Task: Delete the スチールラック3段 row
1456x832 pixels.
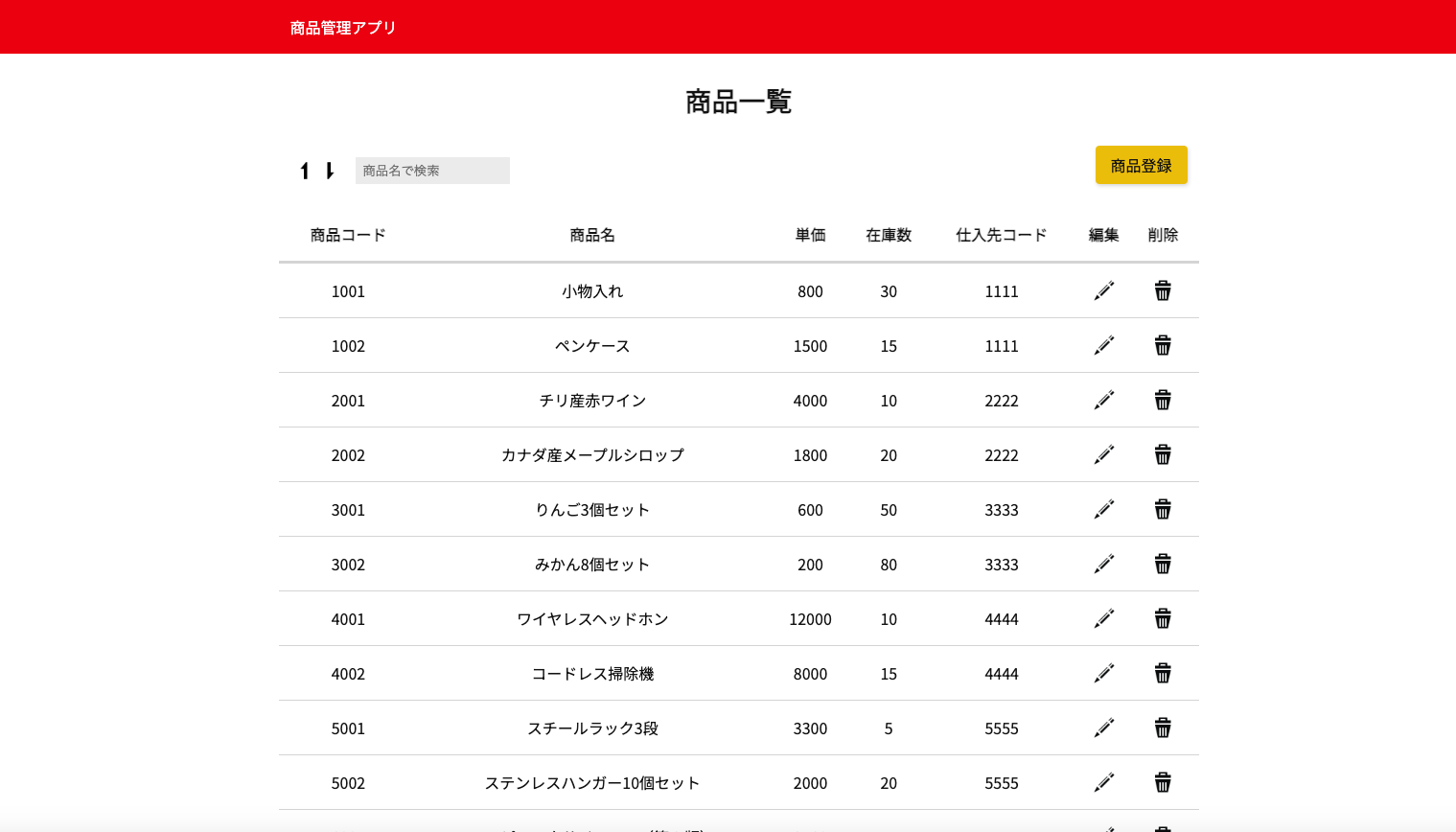Action: [1163, 728]
